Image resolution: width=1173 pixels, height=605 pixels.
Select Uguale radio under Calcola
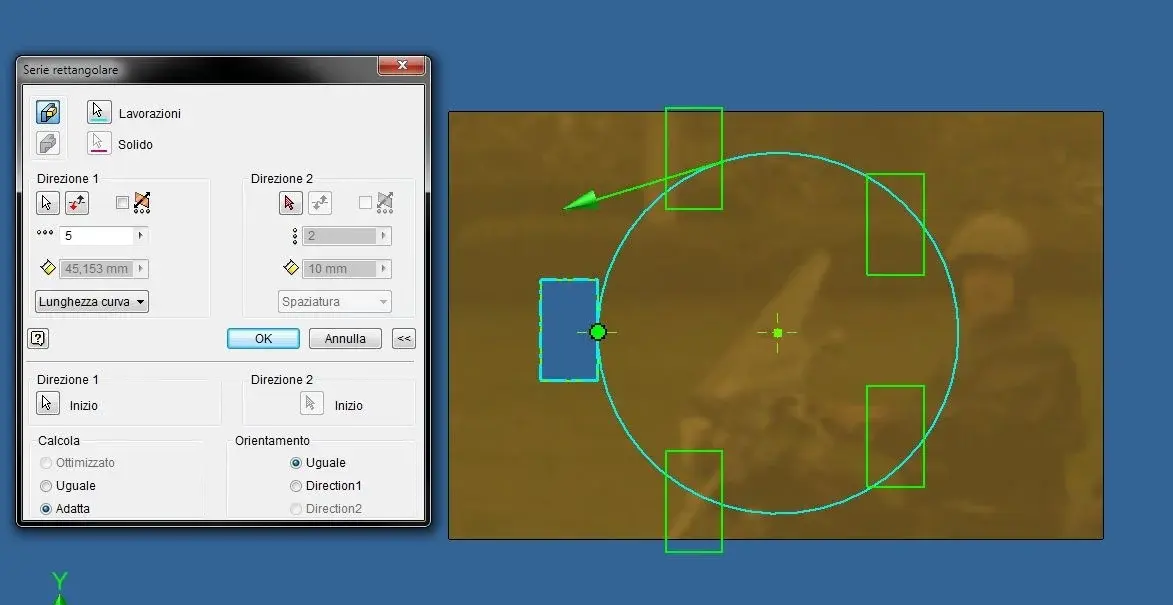tap(46, 486)
